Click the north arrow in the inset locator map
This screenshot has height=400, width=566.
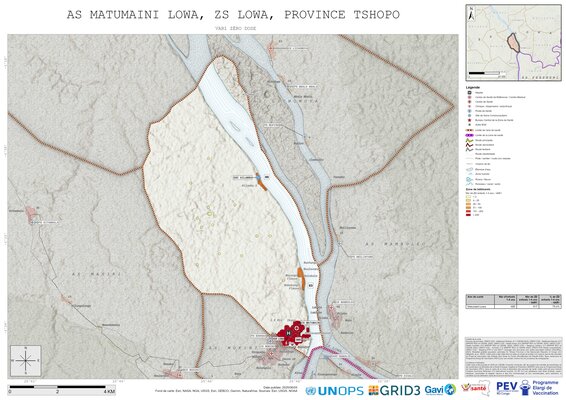(x=471, y=14)
